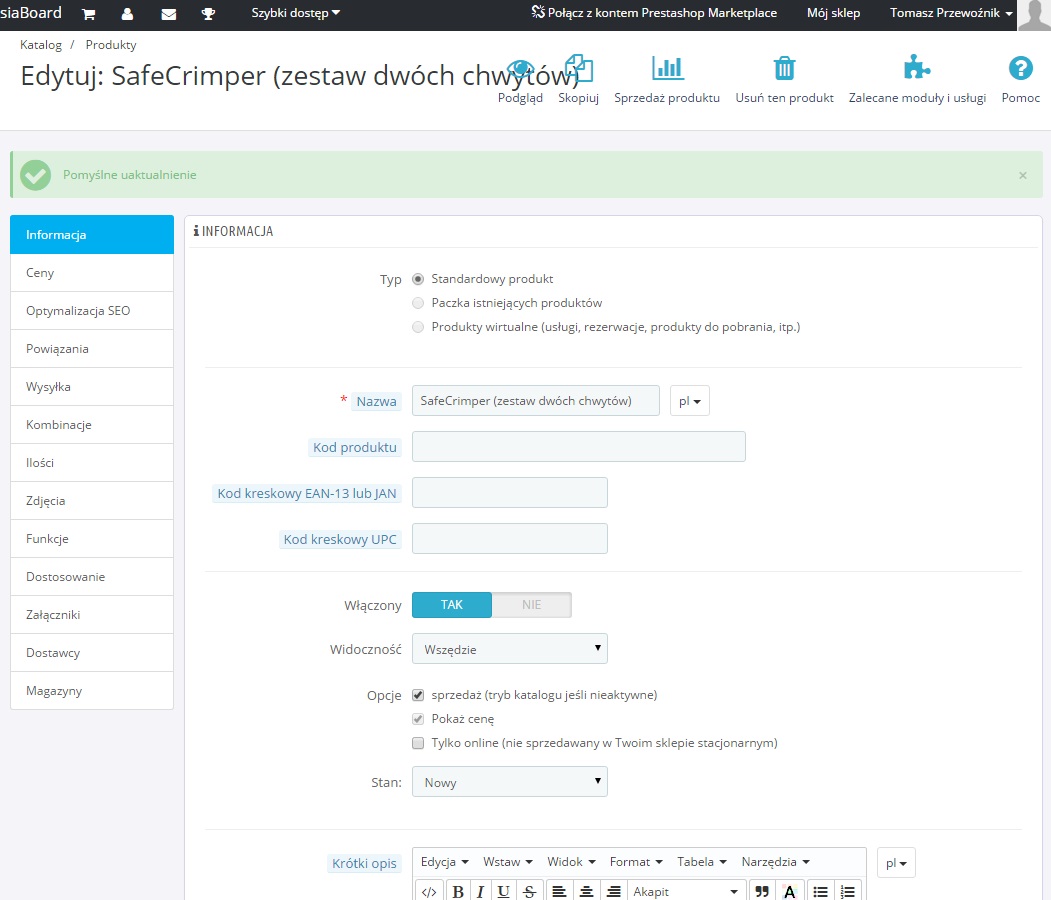1051x900 pixels.
Task: Focus the Nazwa product name field
Action: click(536, 401)
